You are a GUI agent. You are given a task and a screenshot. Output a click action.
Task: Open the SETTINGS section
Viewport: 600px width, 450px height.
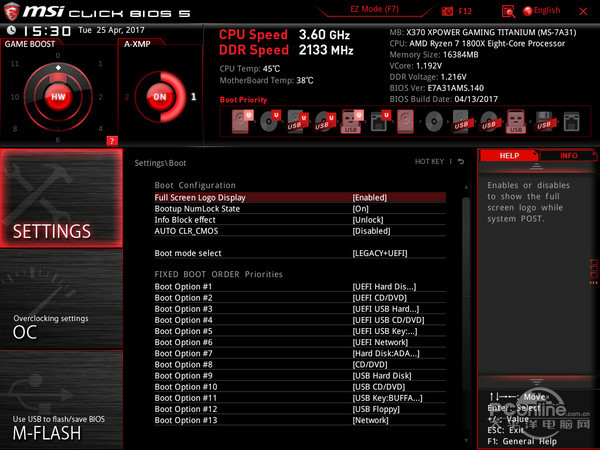[61, 198]
